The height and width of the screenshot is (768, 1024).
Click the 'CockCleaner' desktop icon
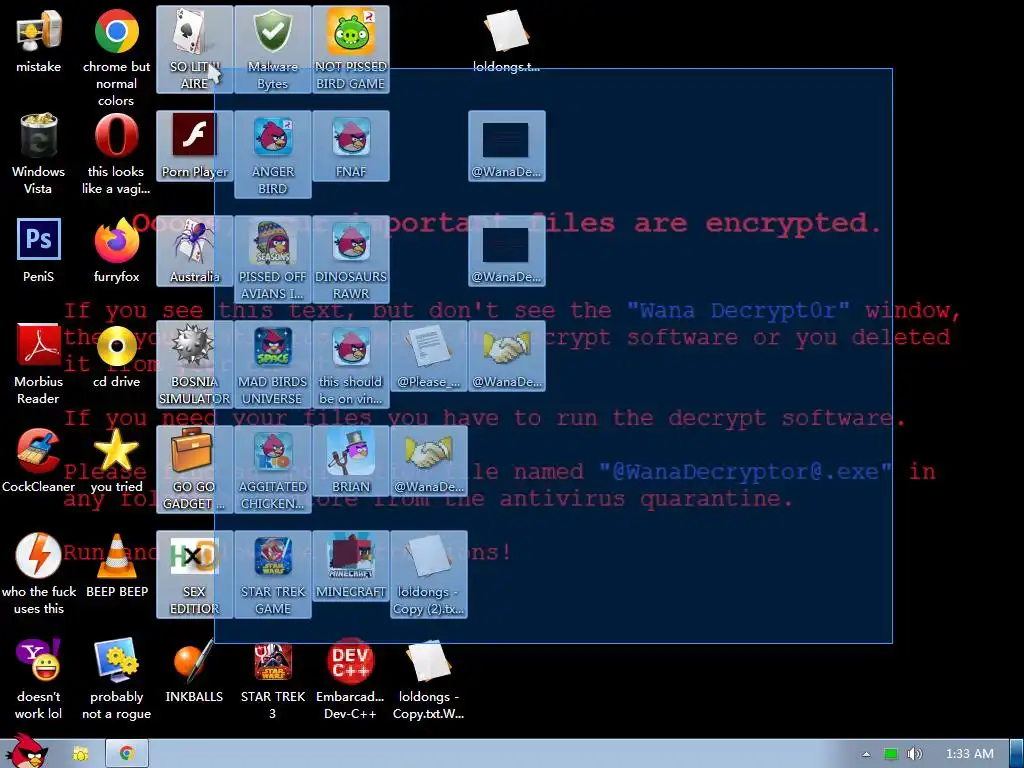[39, 461]
